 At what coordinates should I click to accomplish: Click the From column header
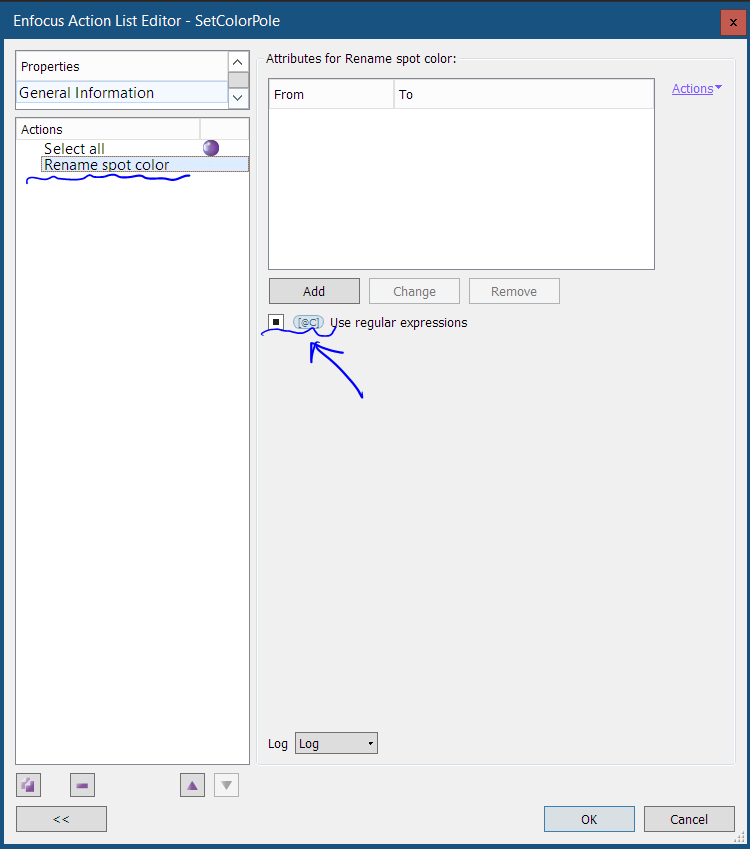coord(331,94)
